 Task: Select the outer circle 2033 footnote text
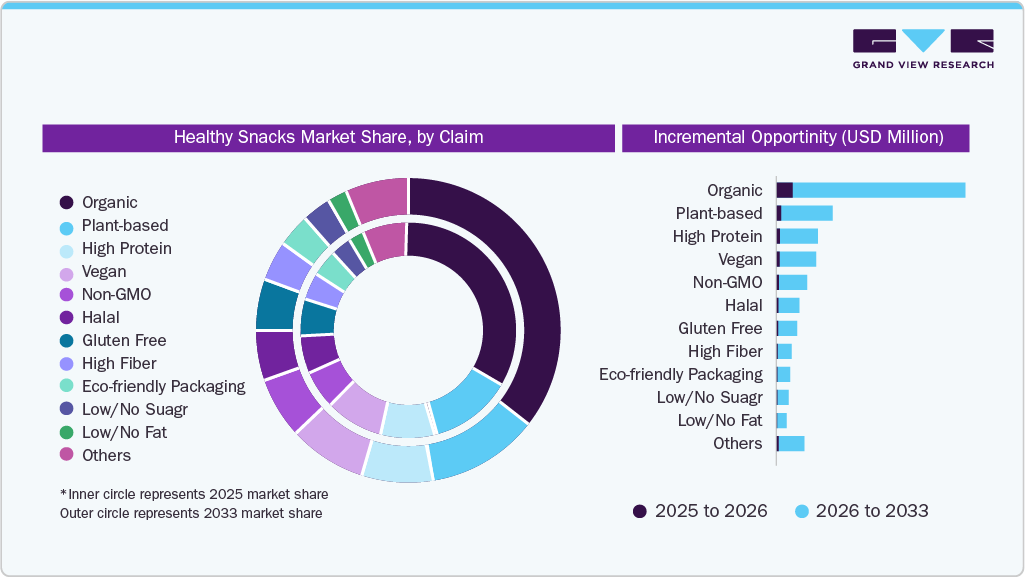click(191, 513)
